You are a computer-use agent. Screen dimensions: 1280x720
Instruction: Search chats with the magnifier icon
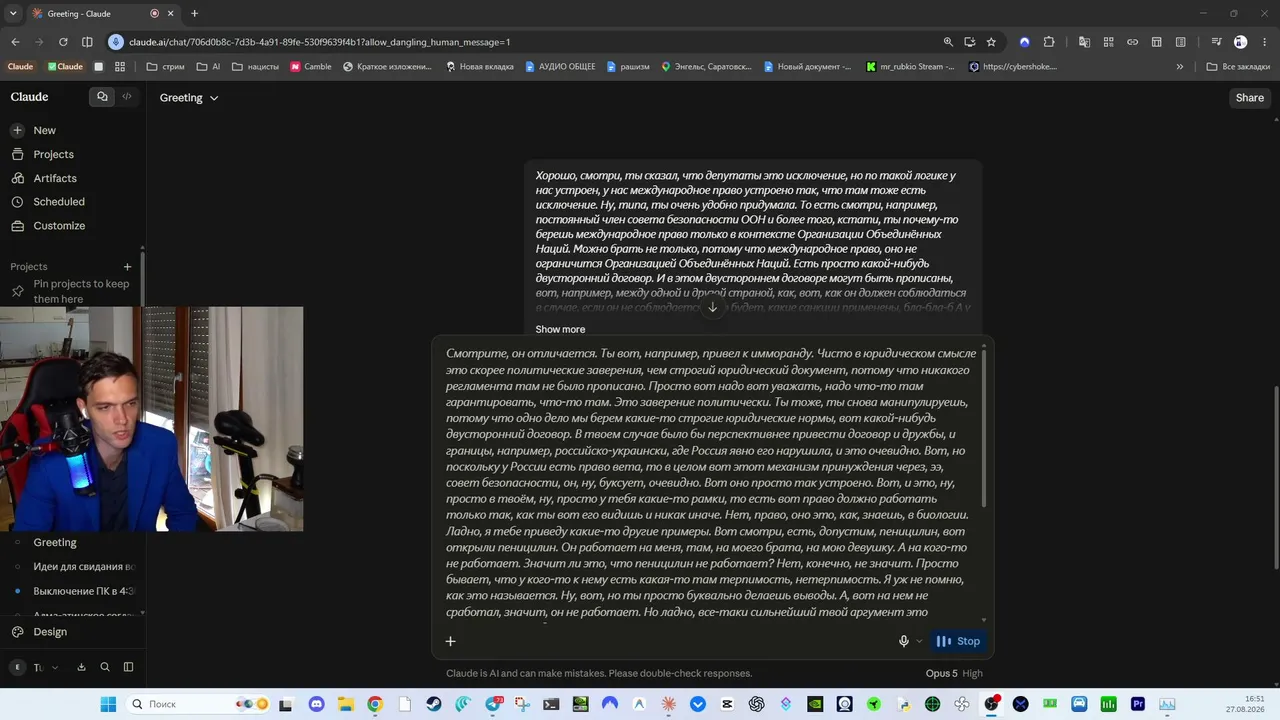click(105, 667)
